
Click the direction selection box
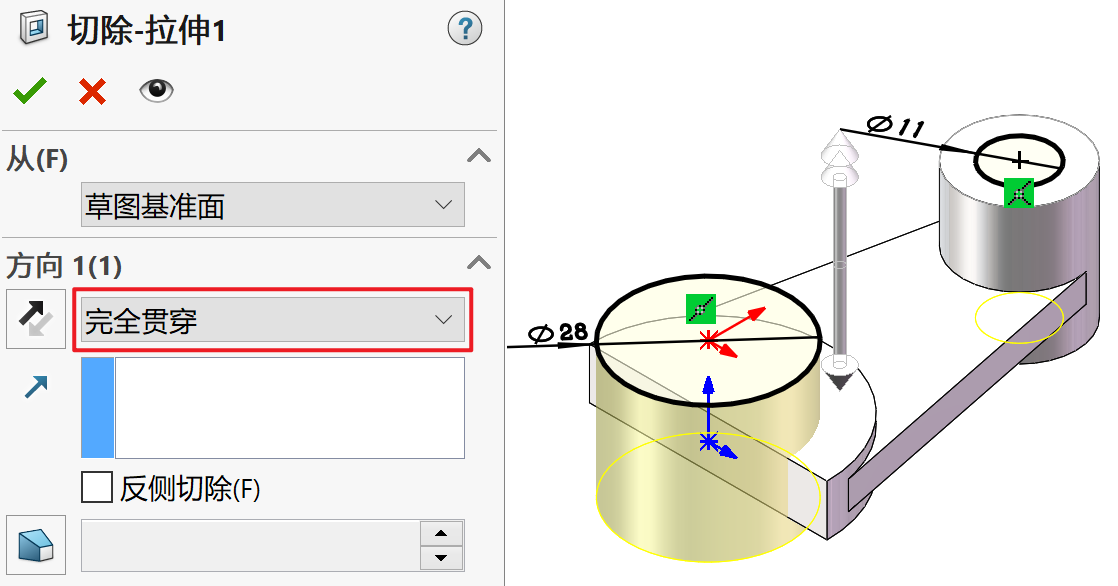289,408
